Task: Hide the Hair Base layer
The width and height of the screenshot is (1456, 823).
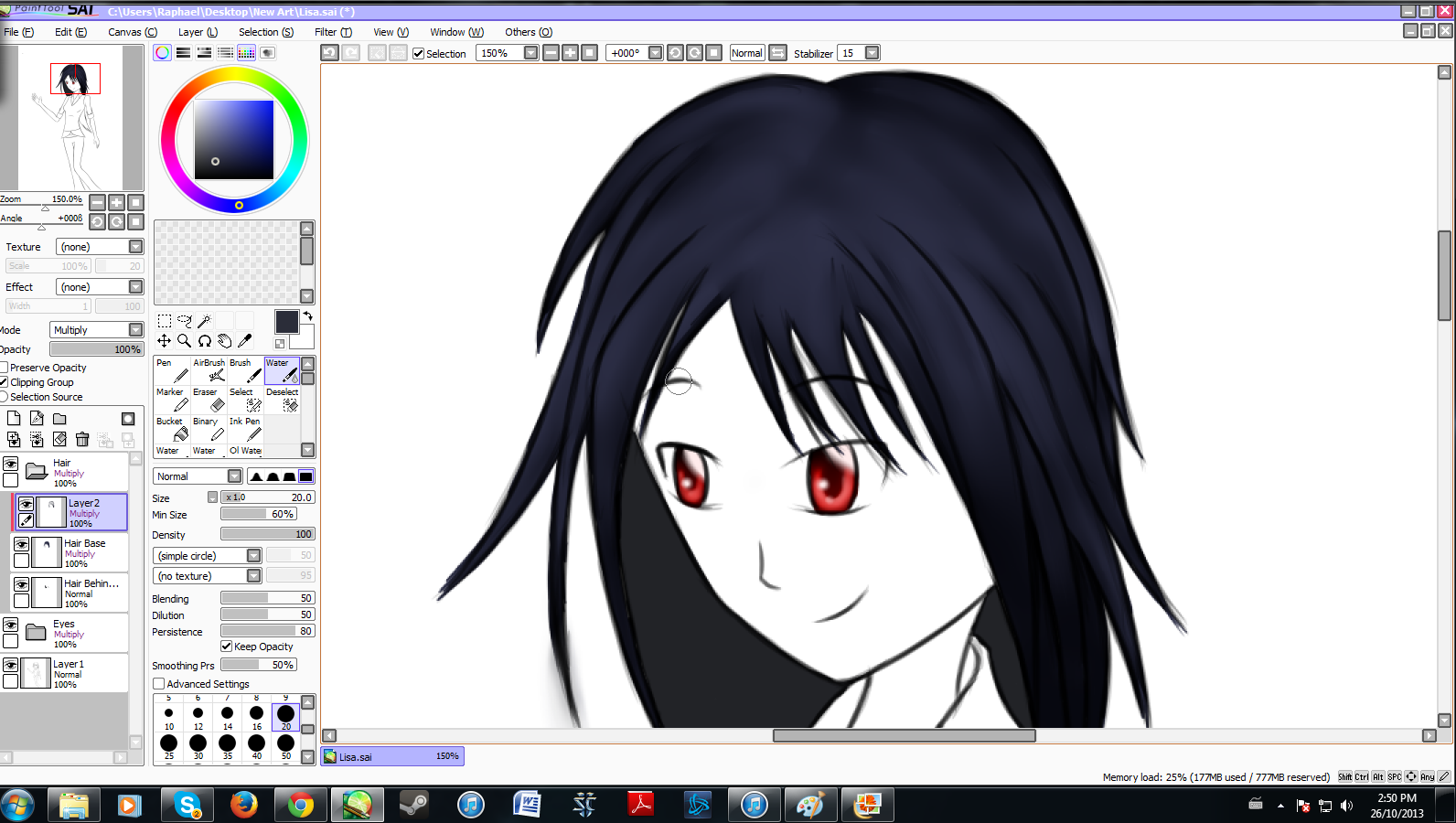Action: [22, 544]
